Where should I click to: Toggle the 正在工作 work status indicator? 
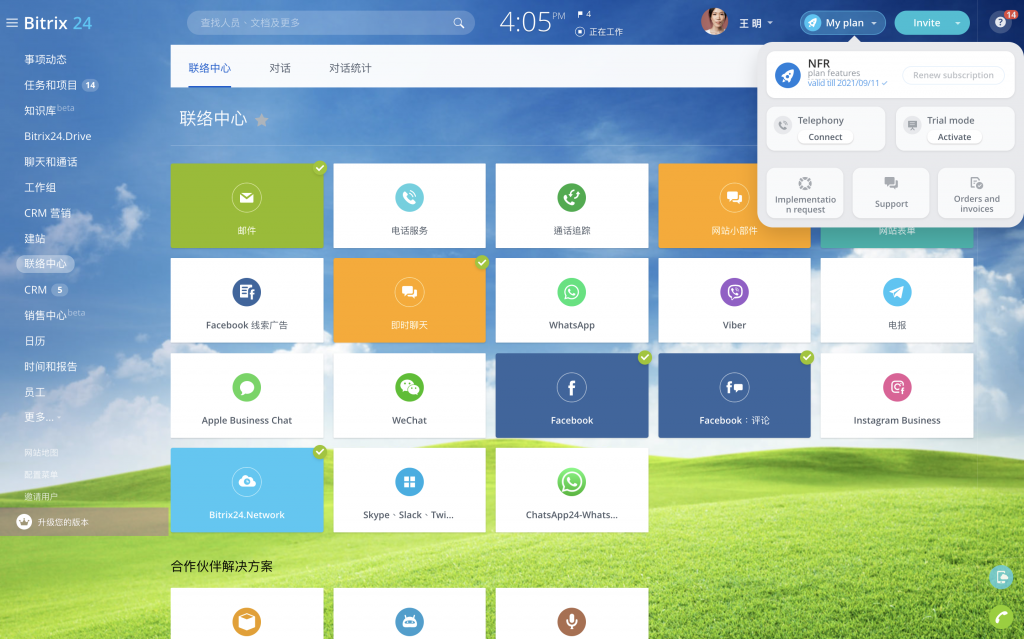click(599, 31)
